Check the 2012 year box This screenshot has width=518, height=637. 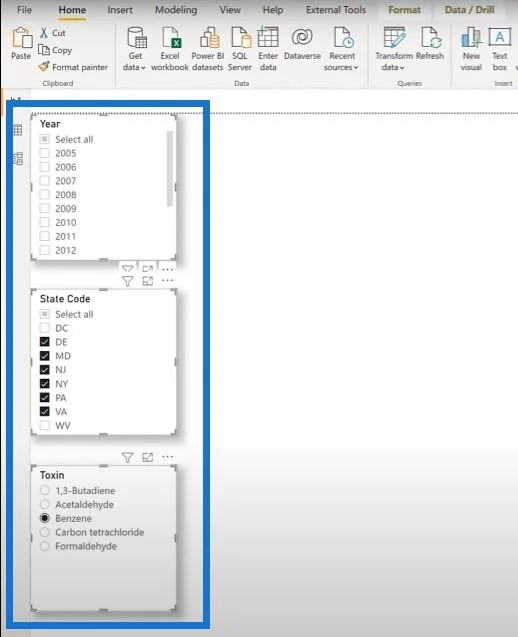45,250
